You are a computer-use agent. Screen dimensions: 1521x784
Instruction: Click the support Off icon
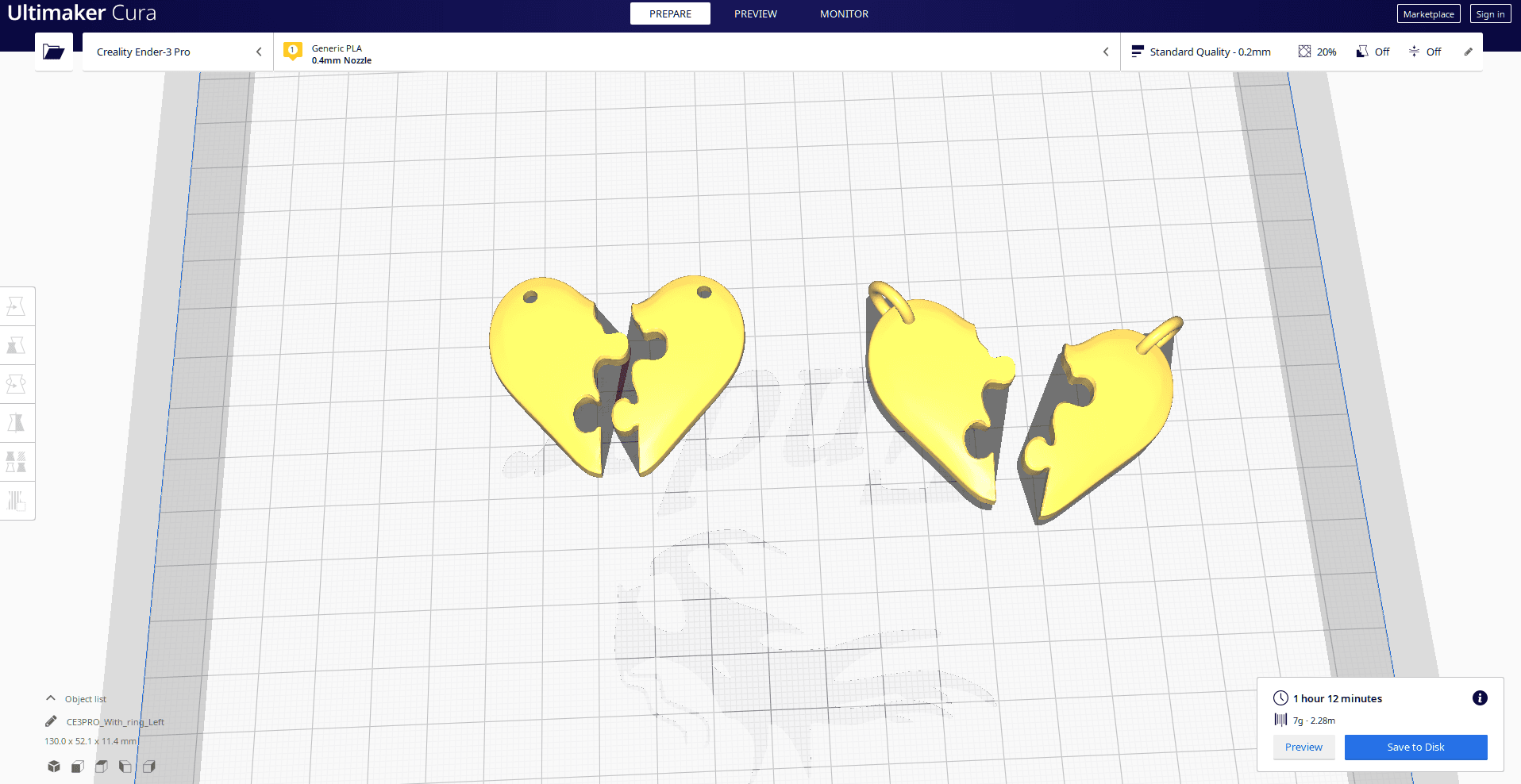pyautogui.click(x=1362, y=52)
